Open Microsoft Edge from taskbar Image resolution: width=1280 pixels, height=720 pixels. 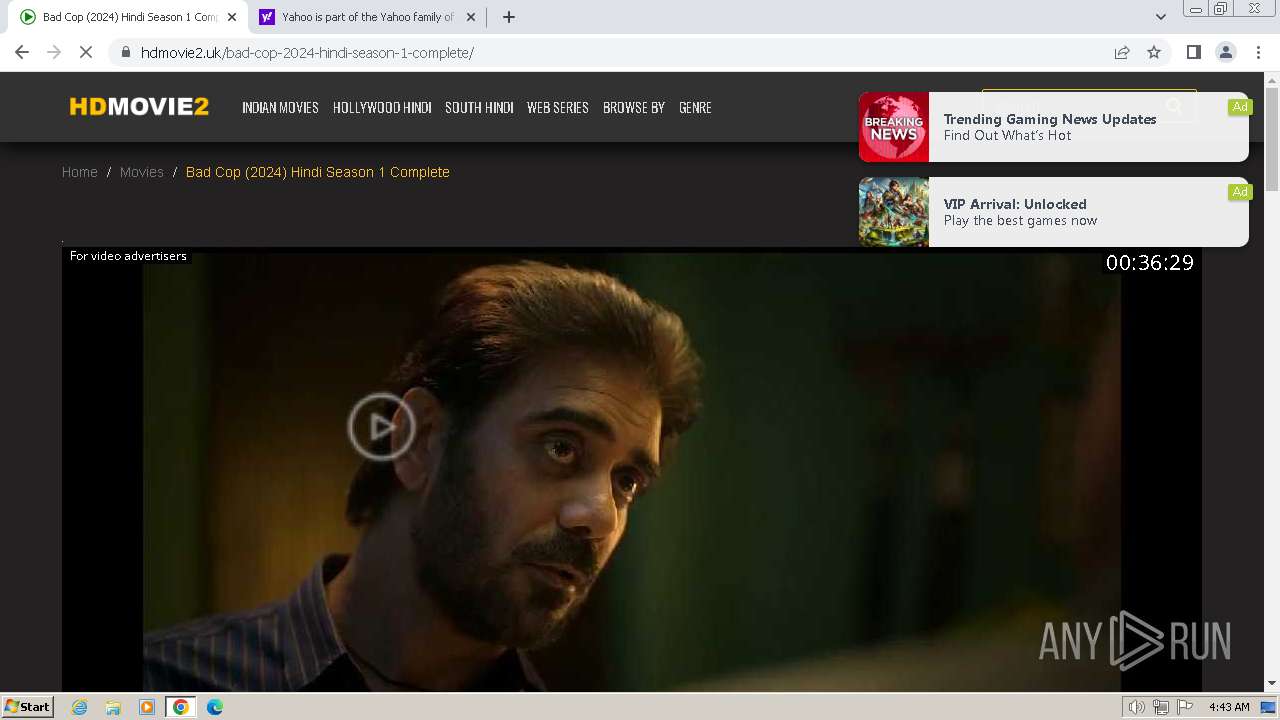point(215,707)
